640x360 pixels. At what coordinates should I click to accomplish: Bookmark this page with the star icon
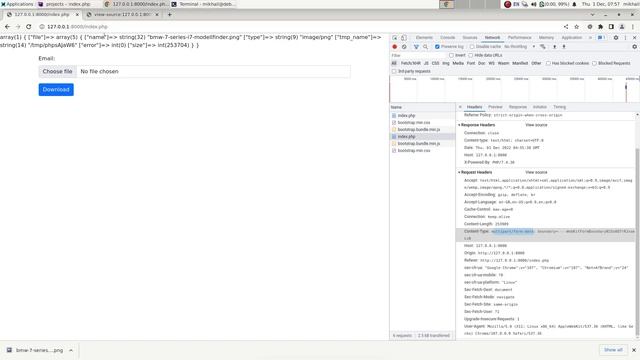pos(576,27)
